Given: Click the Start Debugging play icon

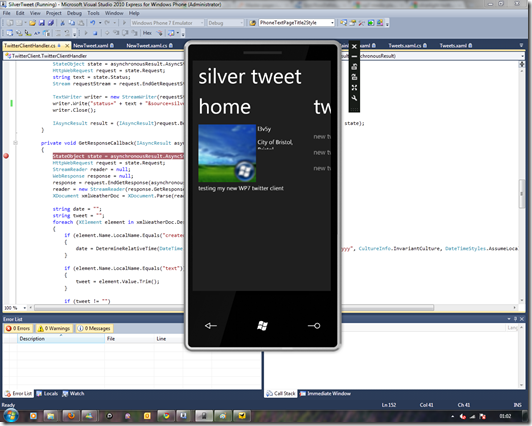Looking at the screenshot, I should [124, 23].
